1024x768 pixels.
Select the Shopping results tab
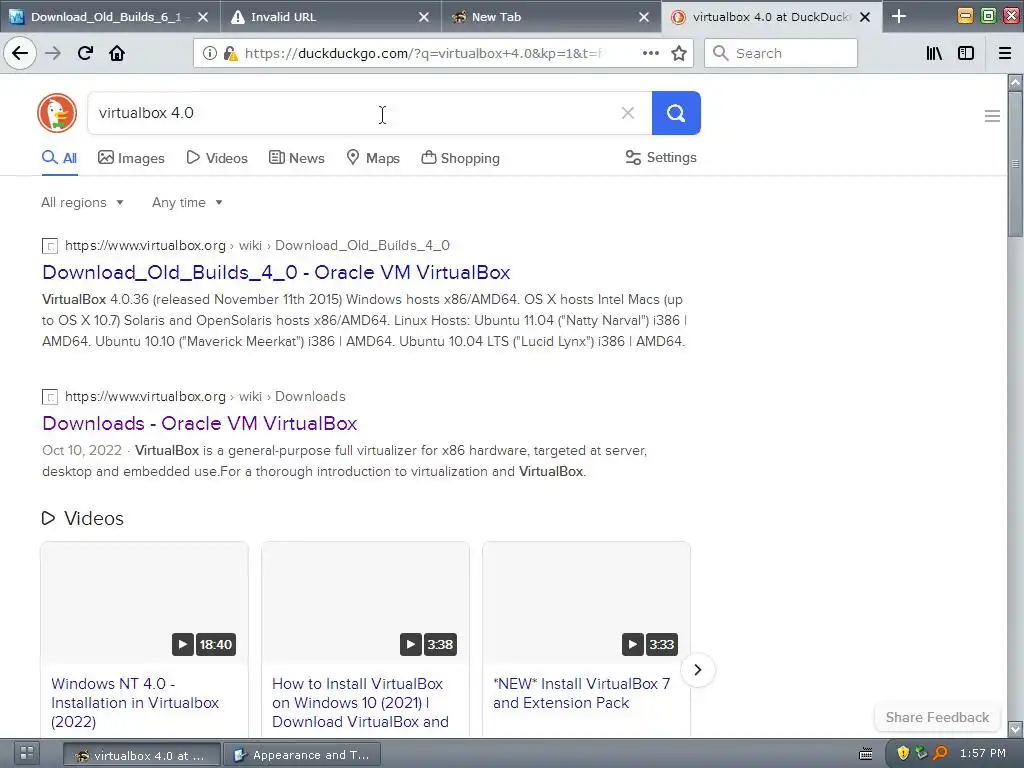460,158
